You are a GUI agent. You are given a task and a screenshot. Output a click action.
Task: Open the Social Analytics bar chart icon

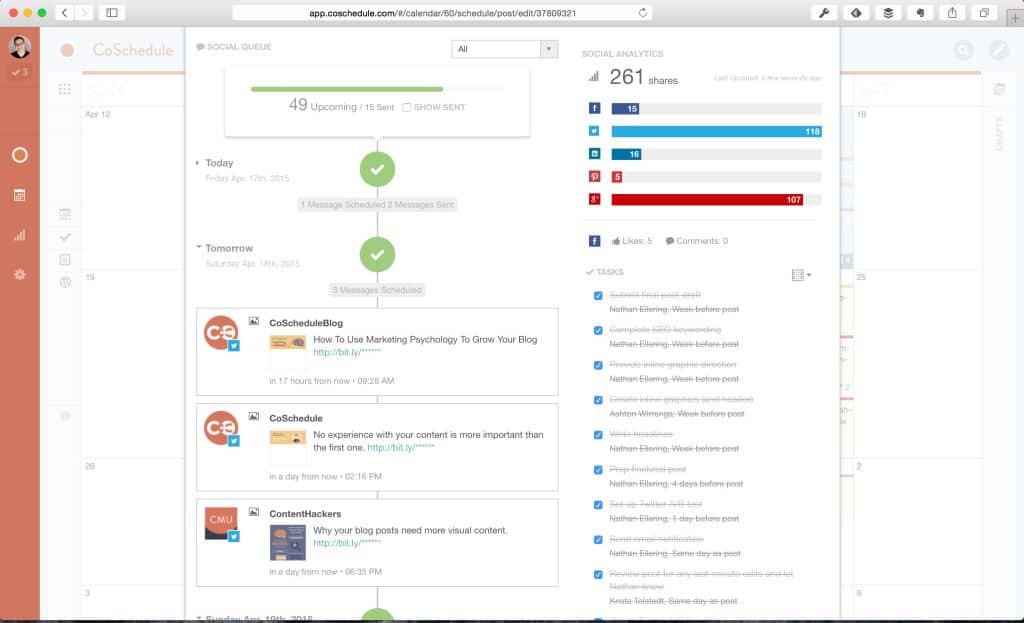click(x=592, y=75)
